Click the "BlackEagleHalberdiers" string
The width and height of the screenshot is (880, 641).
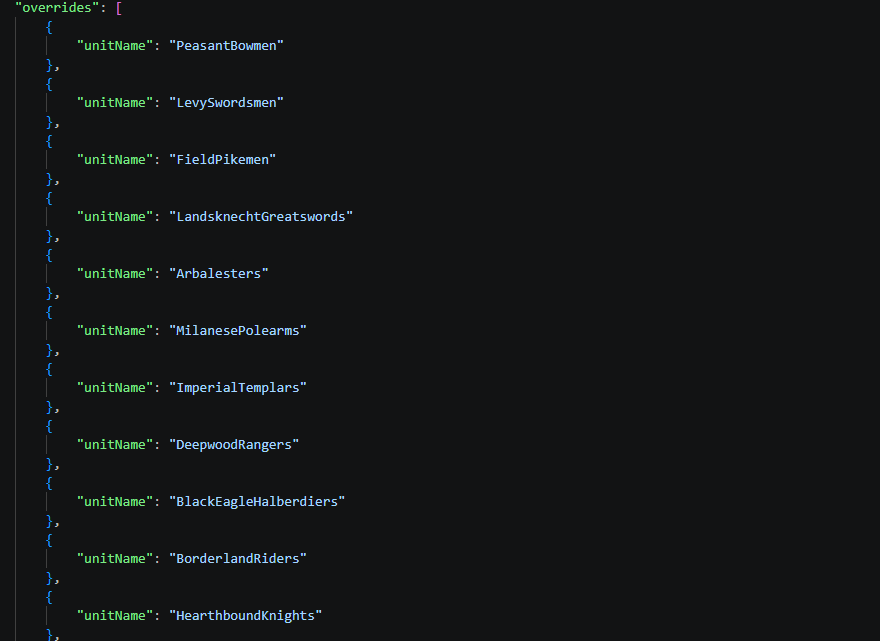pyautogui.click(x=257, y=501)
